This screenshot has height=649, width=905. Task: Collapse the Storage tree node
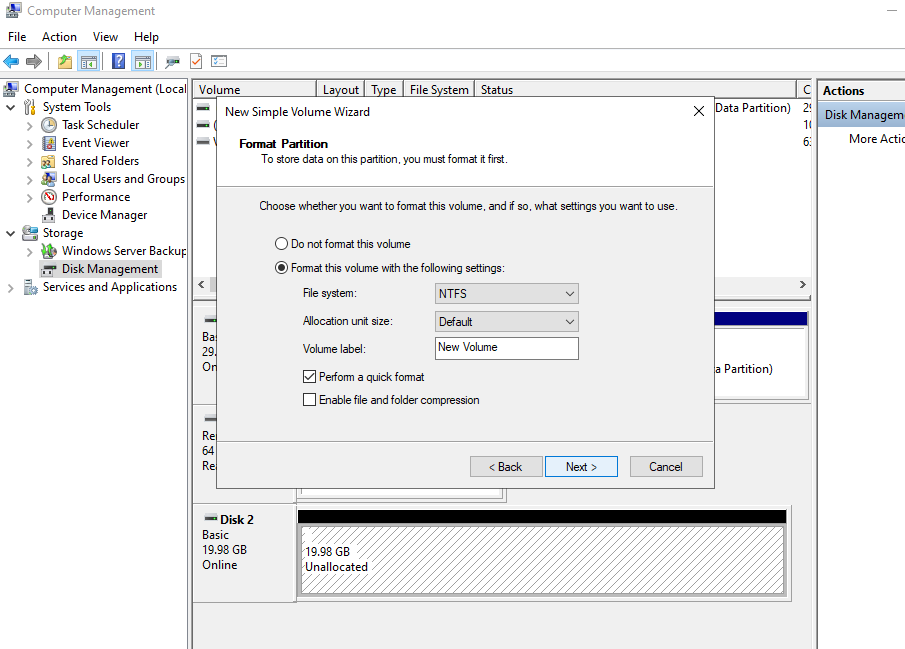10,233
